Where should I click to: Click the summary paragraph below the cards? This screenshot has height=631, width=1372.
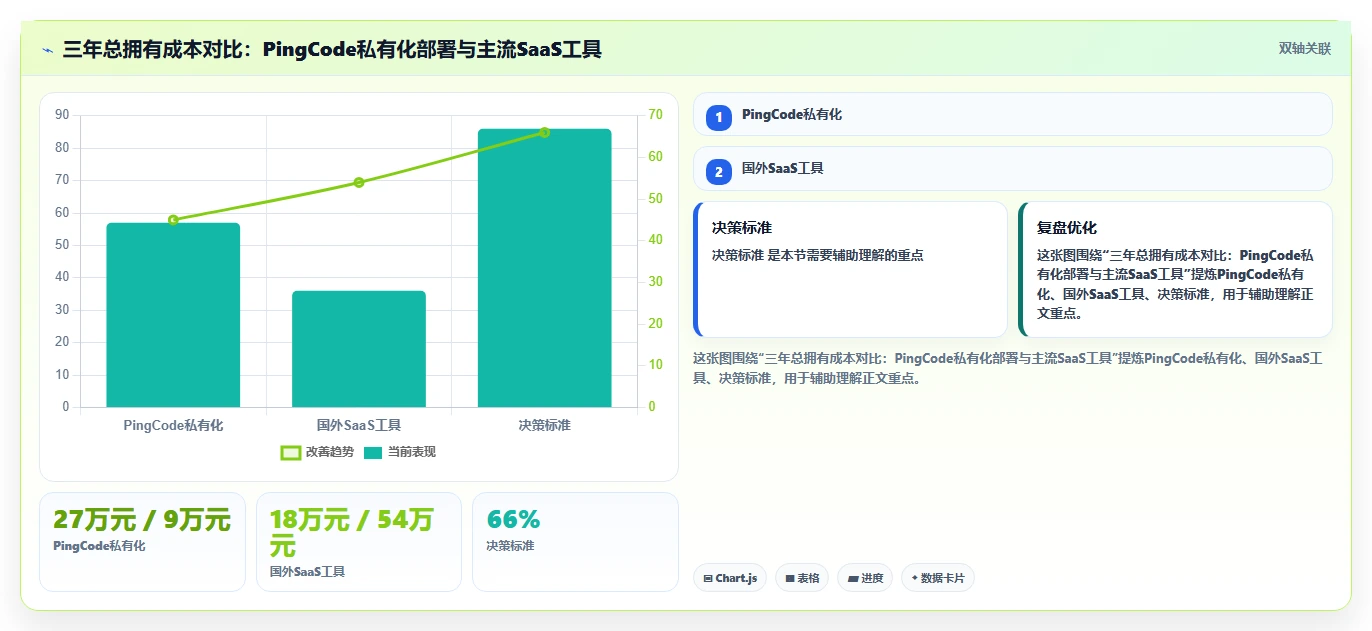(x=1008, y=368)
